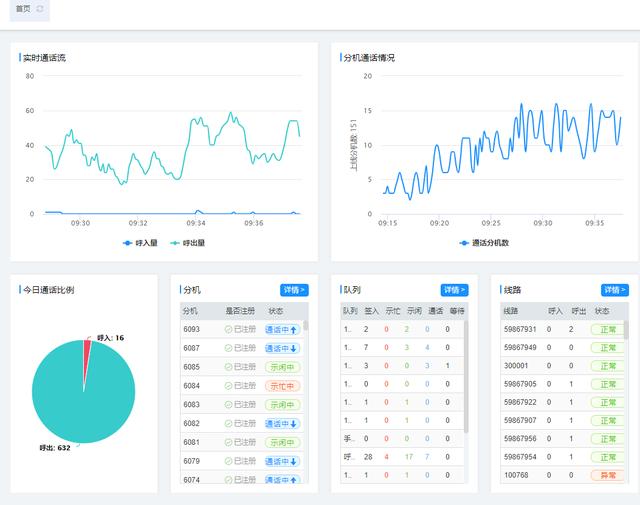Click the queue row with 28 签入

[402, 457]
